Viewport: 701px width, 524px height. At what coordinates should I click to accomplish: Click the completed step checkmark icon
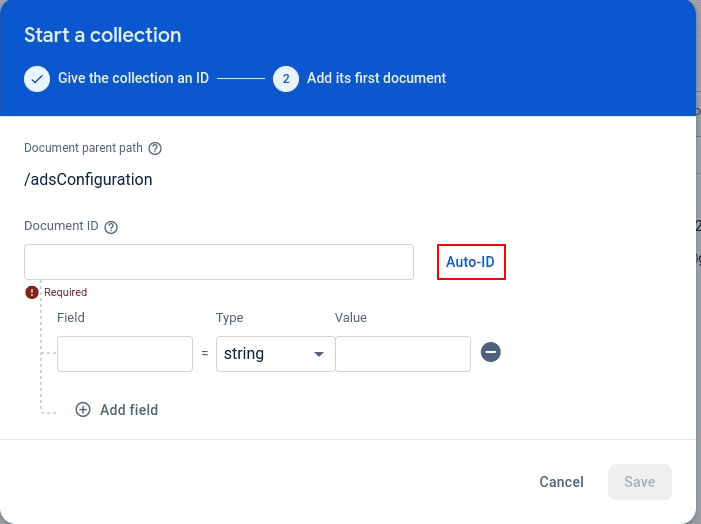37,78
